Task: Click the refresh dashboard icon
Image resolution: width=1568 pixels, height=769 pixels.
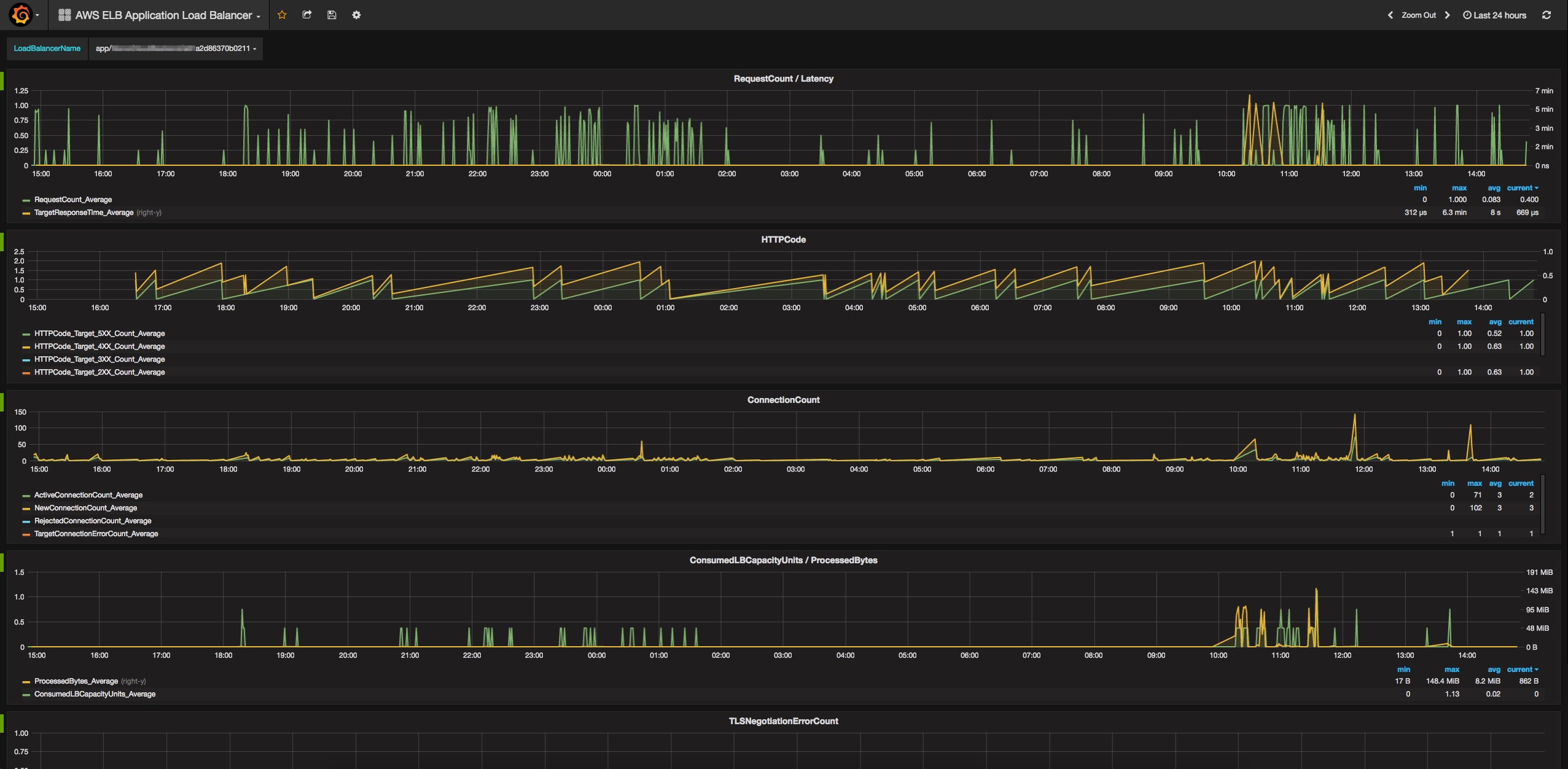Action: (1547, 15)
